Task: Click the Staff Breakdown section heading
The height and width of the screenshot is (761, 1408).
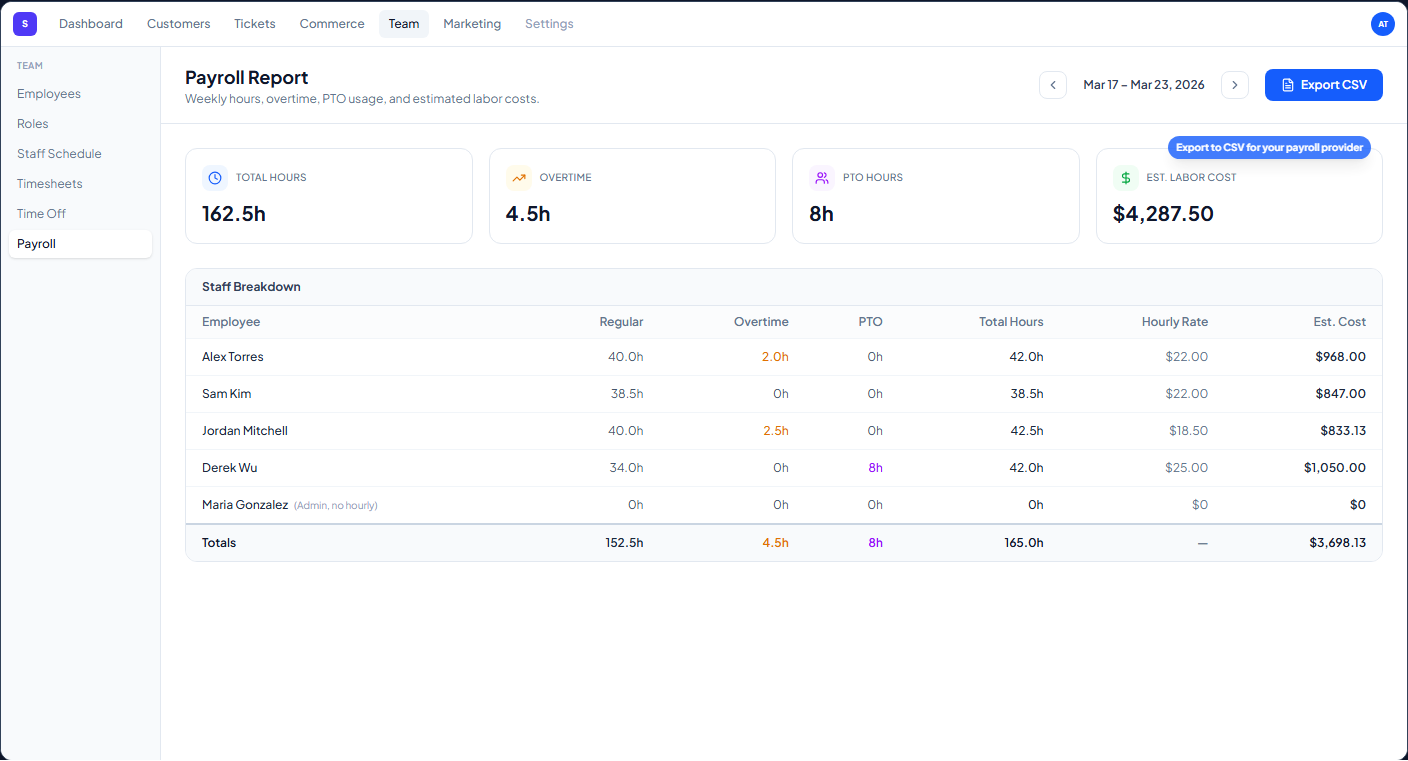Action: point(251,287)
